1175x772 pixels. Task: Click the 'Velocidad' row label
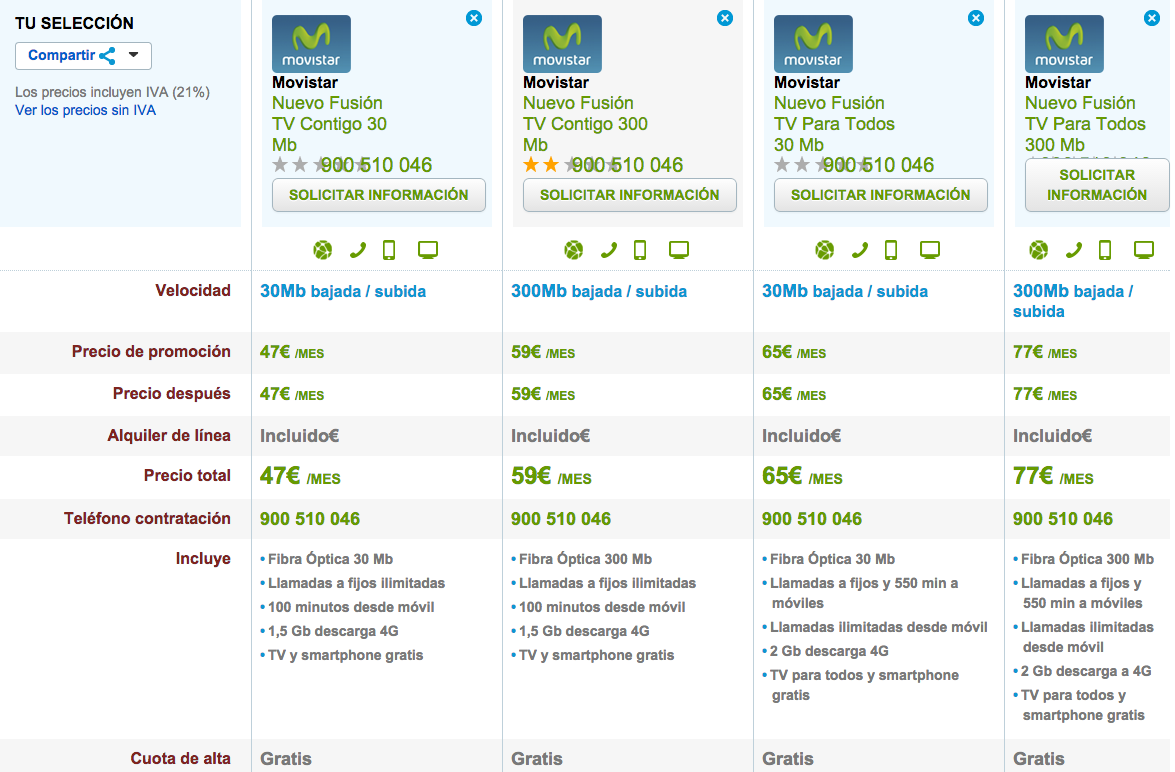point(193,291)
